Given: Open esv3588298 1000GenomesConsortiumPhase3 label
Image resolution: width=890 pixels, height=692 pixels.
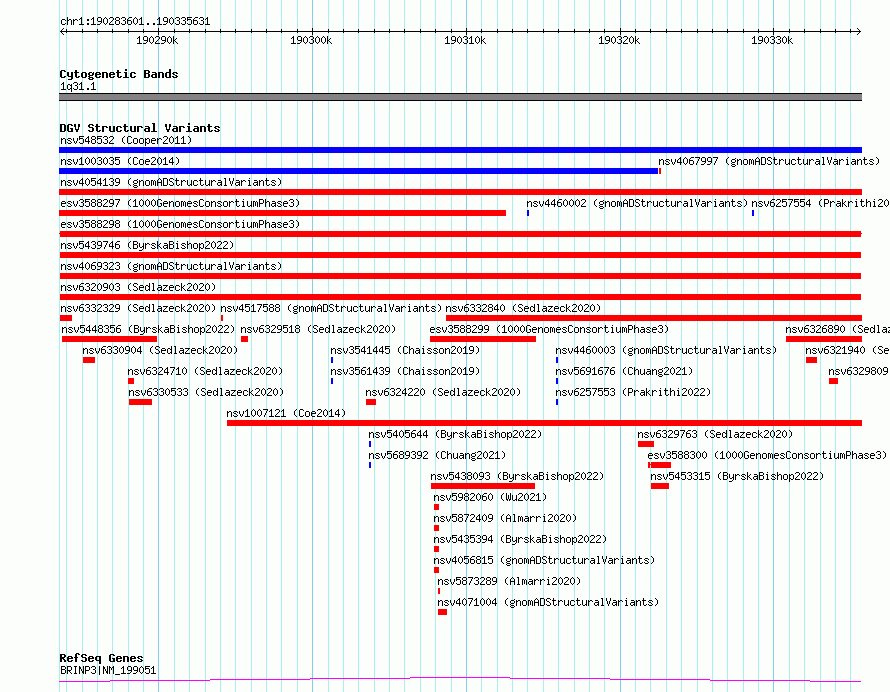Looking at the screenshot, I should [180, 224].
